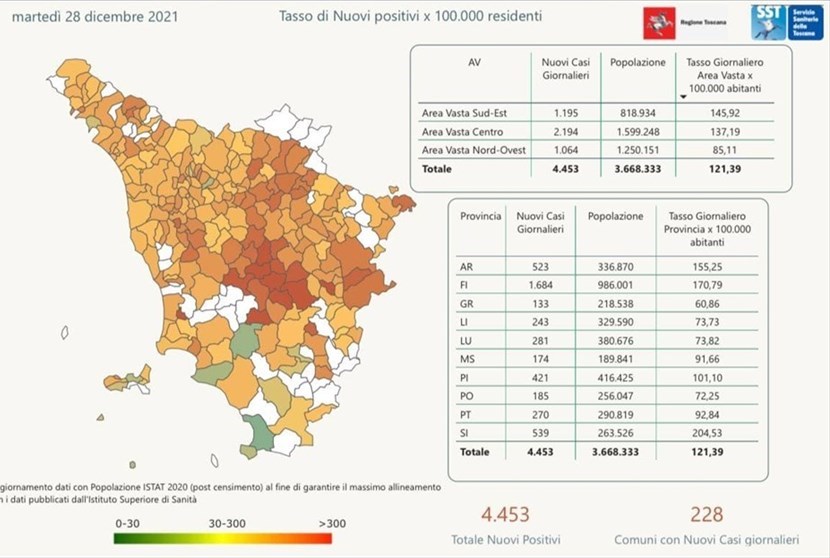
Task: Click the Provincia column header
Action: pos(480,216)
